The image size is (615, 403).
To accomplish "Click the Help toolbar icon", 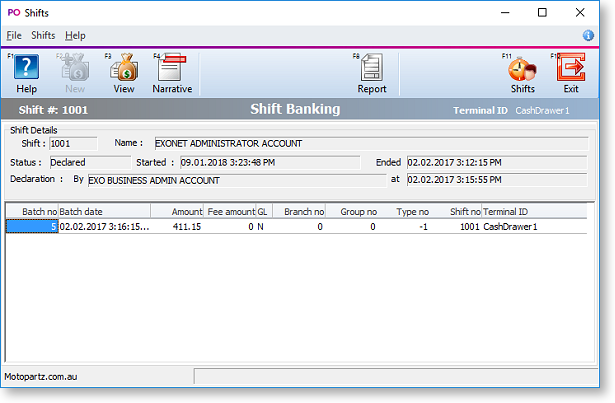I will (x=26, y=74).
